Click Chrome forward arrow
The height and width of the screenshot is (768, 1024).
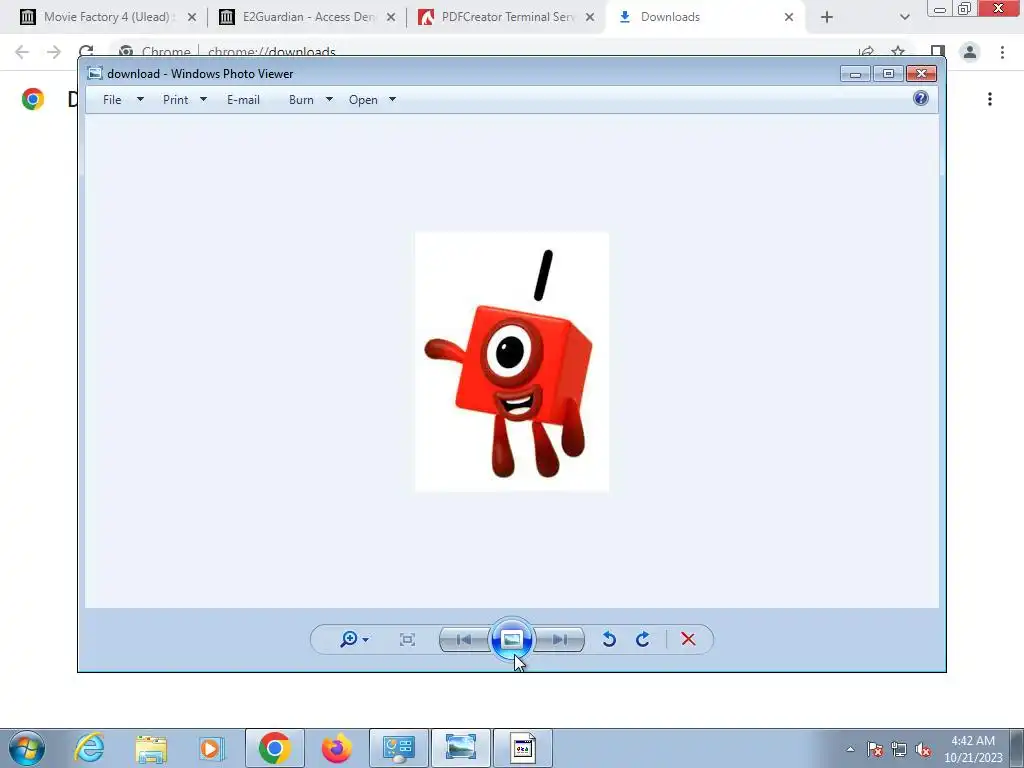pos(54,52)
